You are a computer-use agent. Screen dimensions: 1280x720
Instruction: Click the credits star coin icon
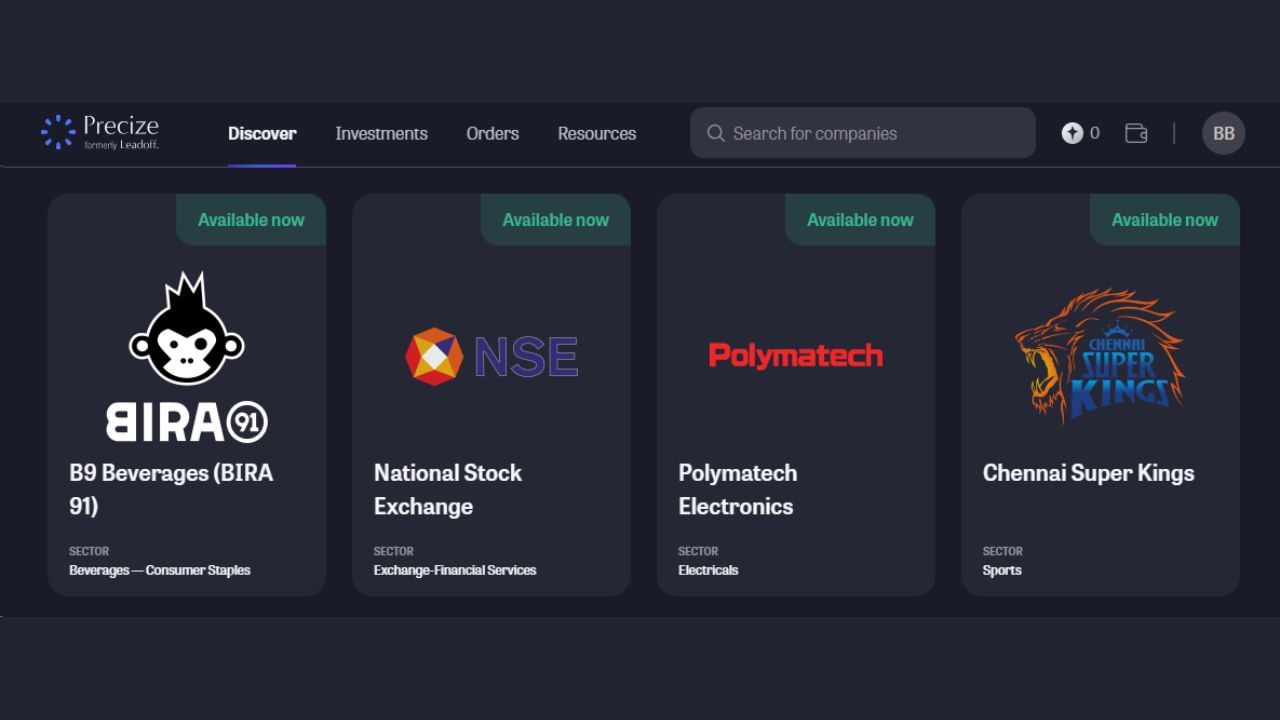[1072, 133]
